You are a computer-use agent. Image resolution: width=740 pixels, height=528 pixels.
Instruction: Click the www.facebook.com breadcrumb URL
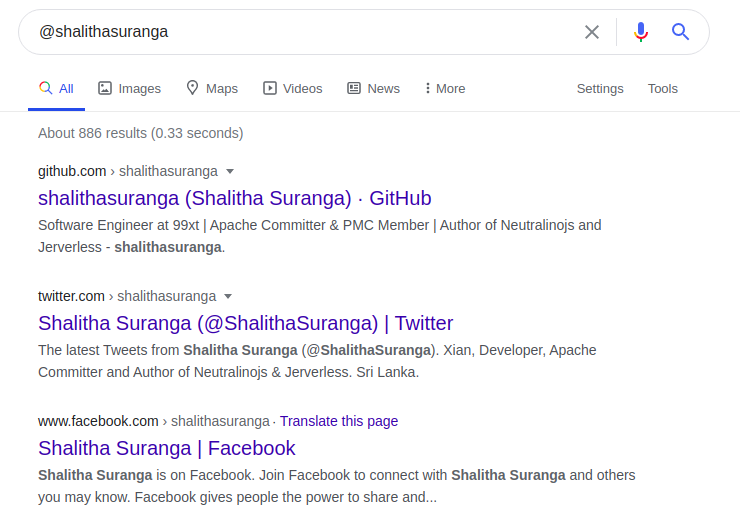154,421
